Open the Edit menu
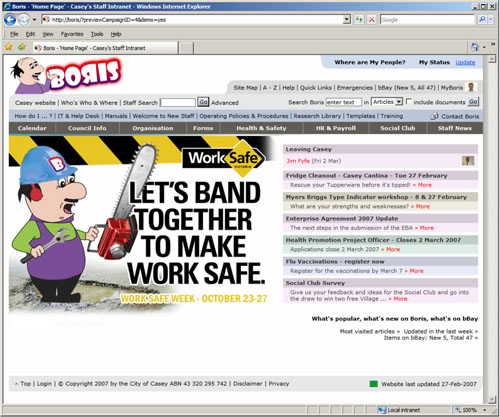 pyautogui.click(x=30, y=34)
